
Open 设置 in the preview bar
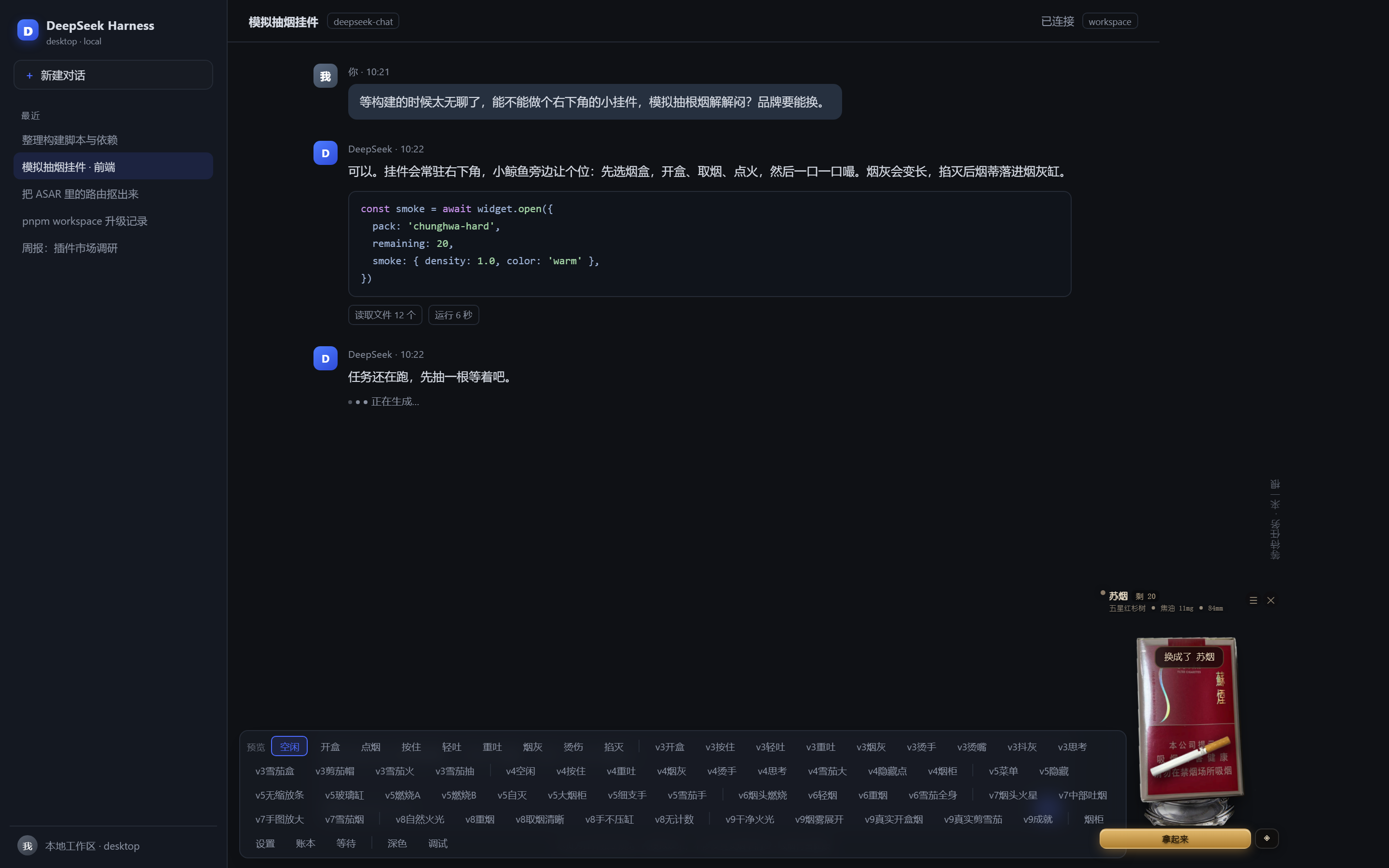265,843
